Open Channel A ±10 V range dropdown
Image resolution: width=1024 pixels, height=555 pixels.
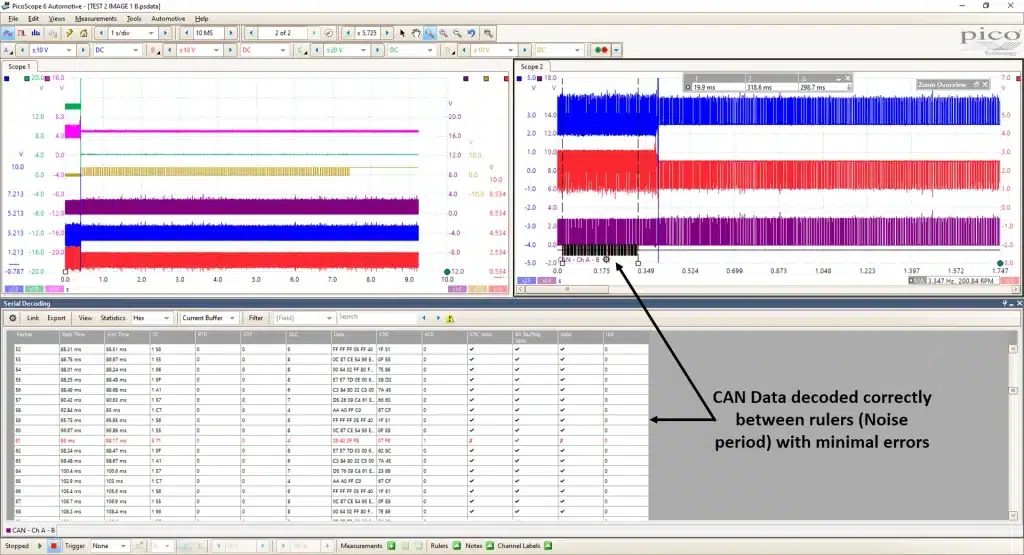tap(69, 50)
